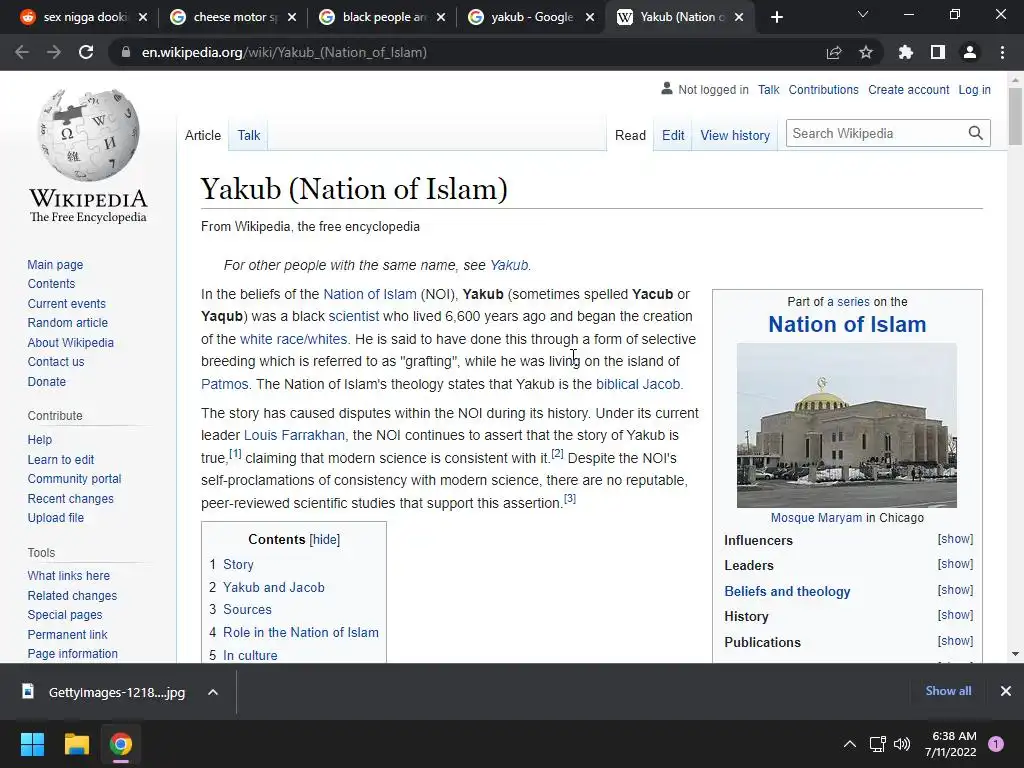Open the article Talk tab
Screen dimensions: 1024x768
tap(249, 135)
